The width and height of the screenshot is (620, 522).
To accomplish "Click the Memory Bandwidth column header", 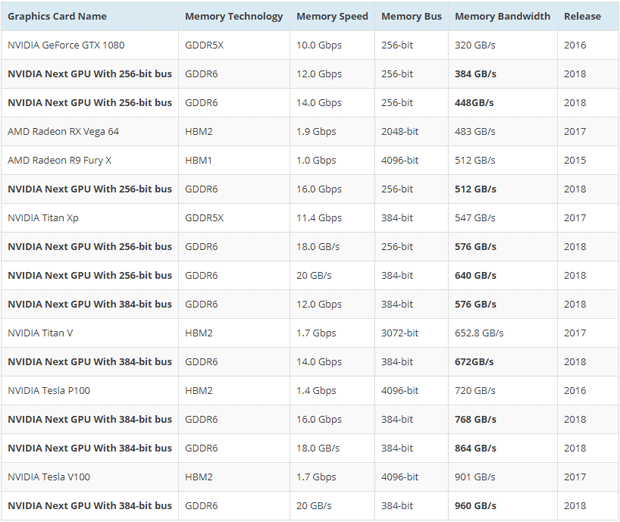I will click(502, 16).
